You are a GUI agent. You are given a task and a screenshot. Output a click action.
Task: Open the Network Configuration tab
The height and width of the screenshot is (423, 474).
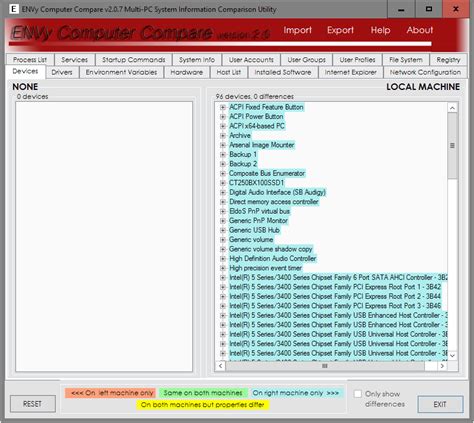[425, 72]
